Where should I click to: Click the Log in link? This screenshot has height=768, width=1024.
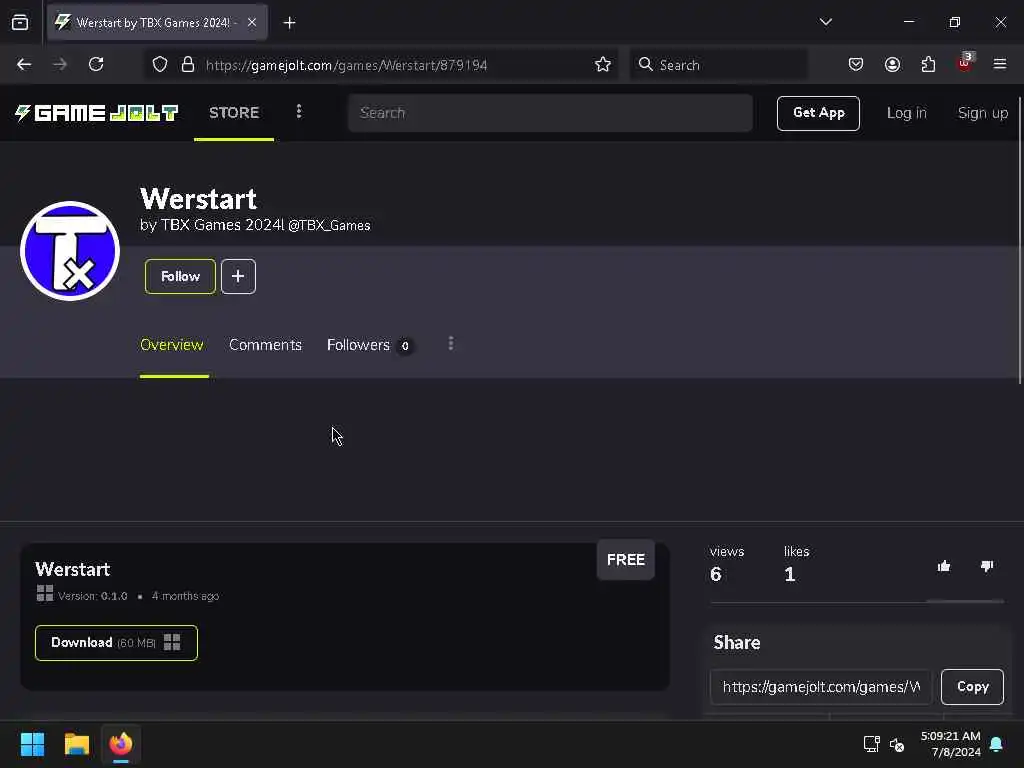pyautogui.click(x=906, y=113)
